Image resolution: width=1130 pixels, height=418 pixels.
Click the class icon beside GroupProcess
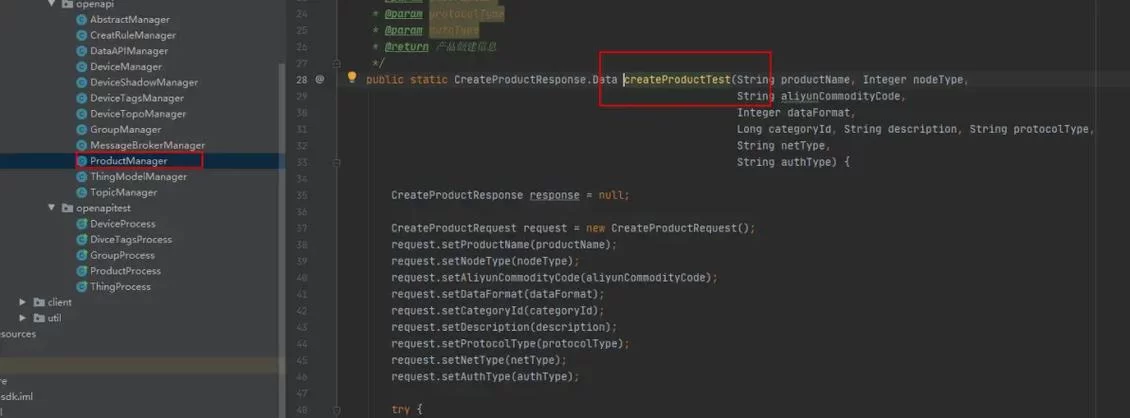click(x=82, y=255)
